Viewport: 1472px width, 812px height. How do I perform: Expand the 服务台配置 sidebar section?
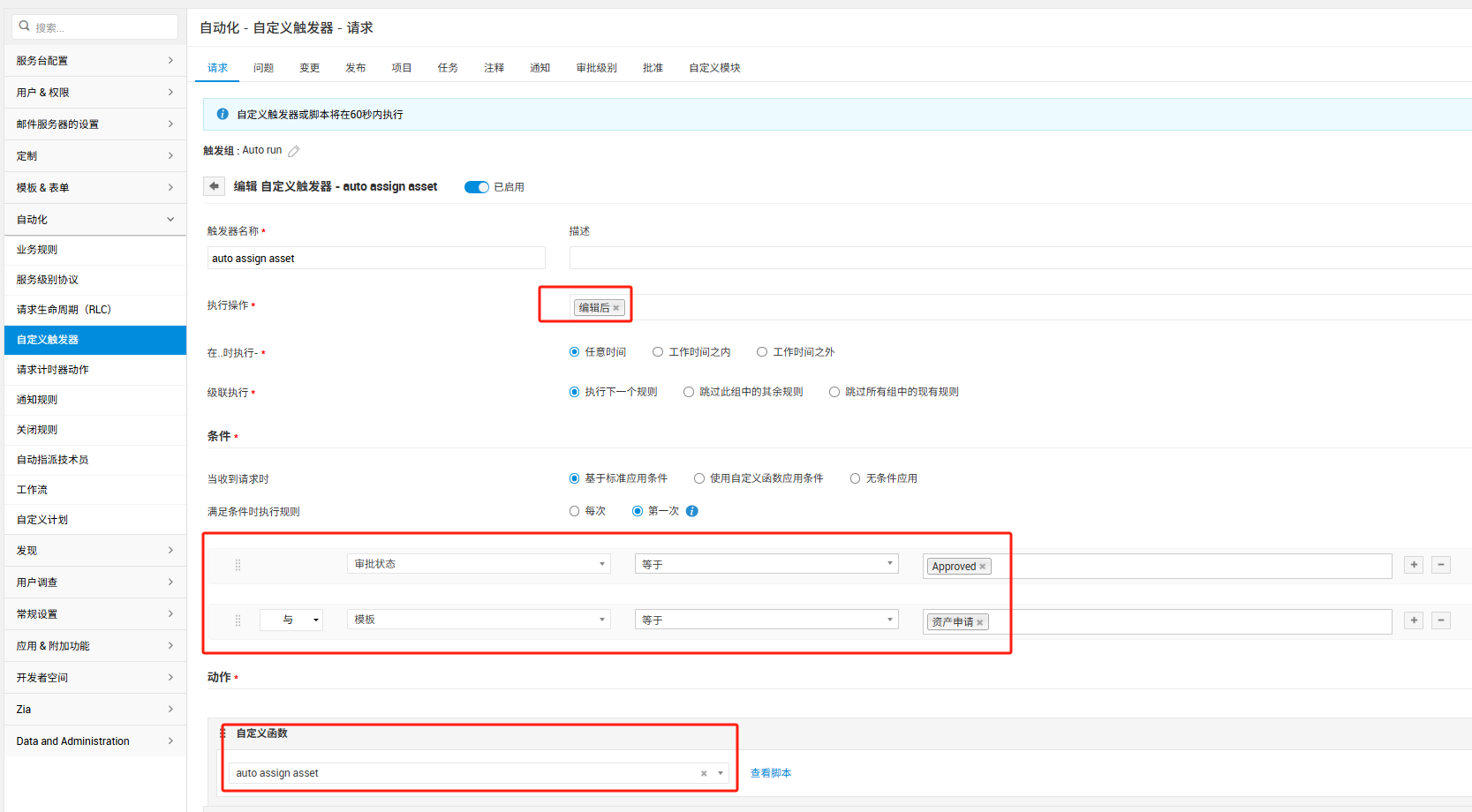(94, 61)
